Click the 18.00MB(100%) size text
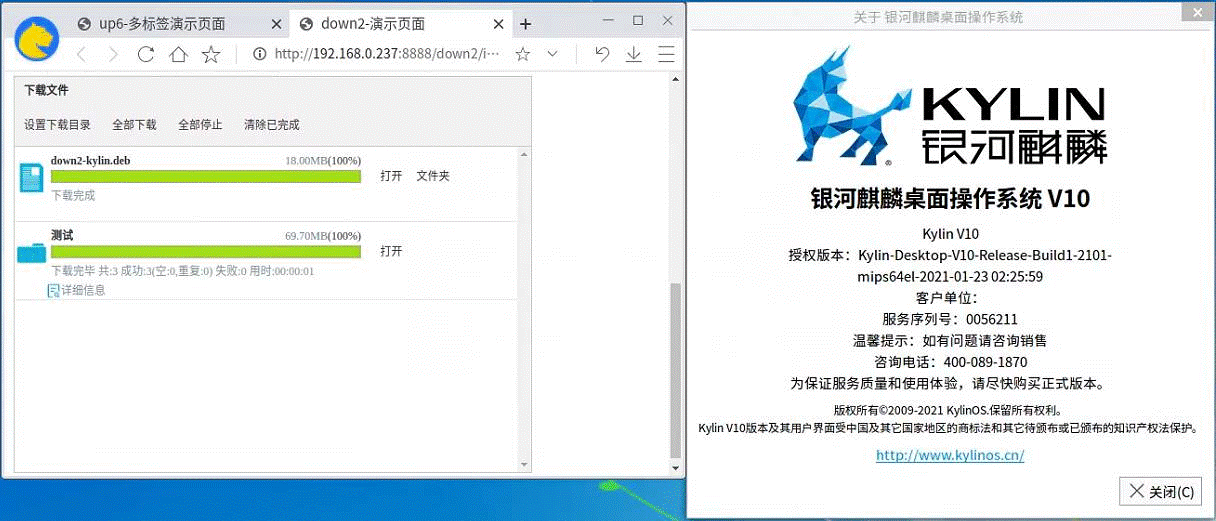The height and width of the screenshot is (521, 1216). [x=323, y=160]
